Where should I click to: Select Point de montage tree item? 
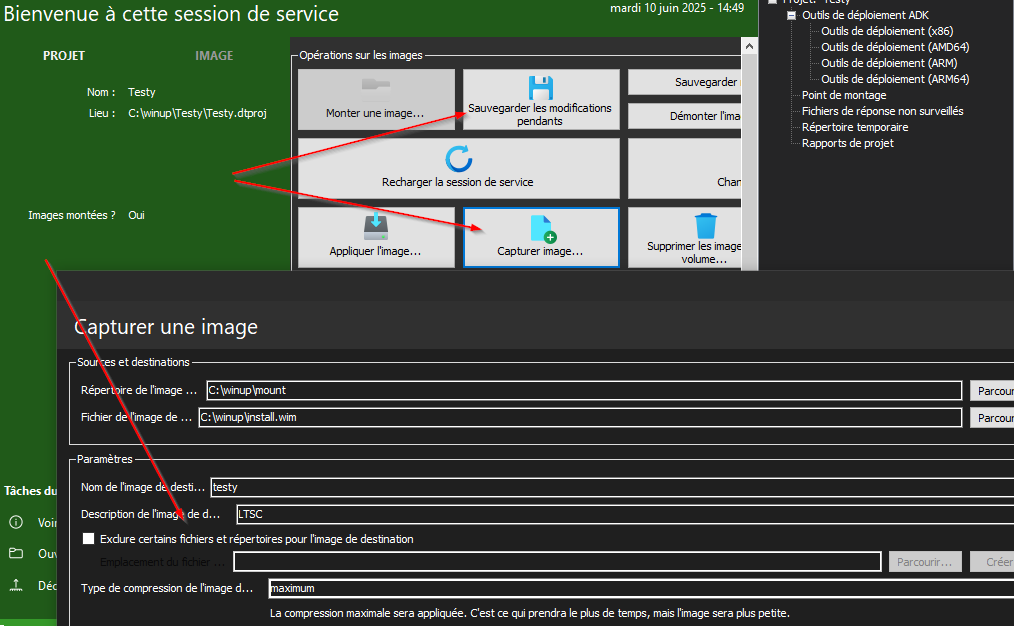844,95
